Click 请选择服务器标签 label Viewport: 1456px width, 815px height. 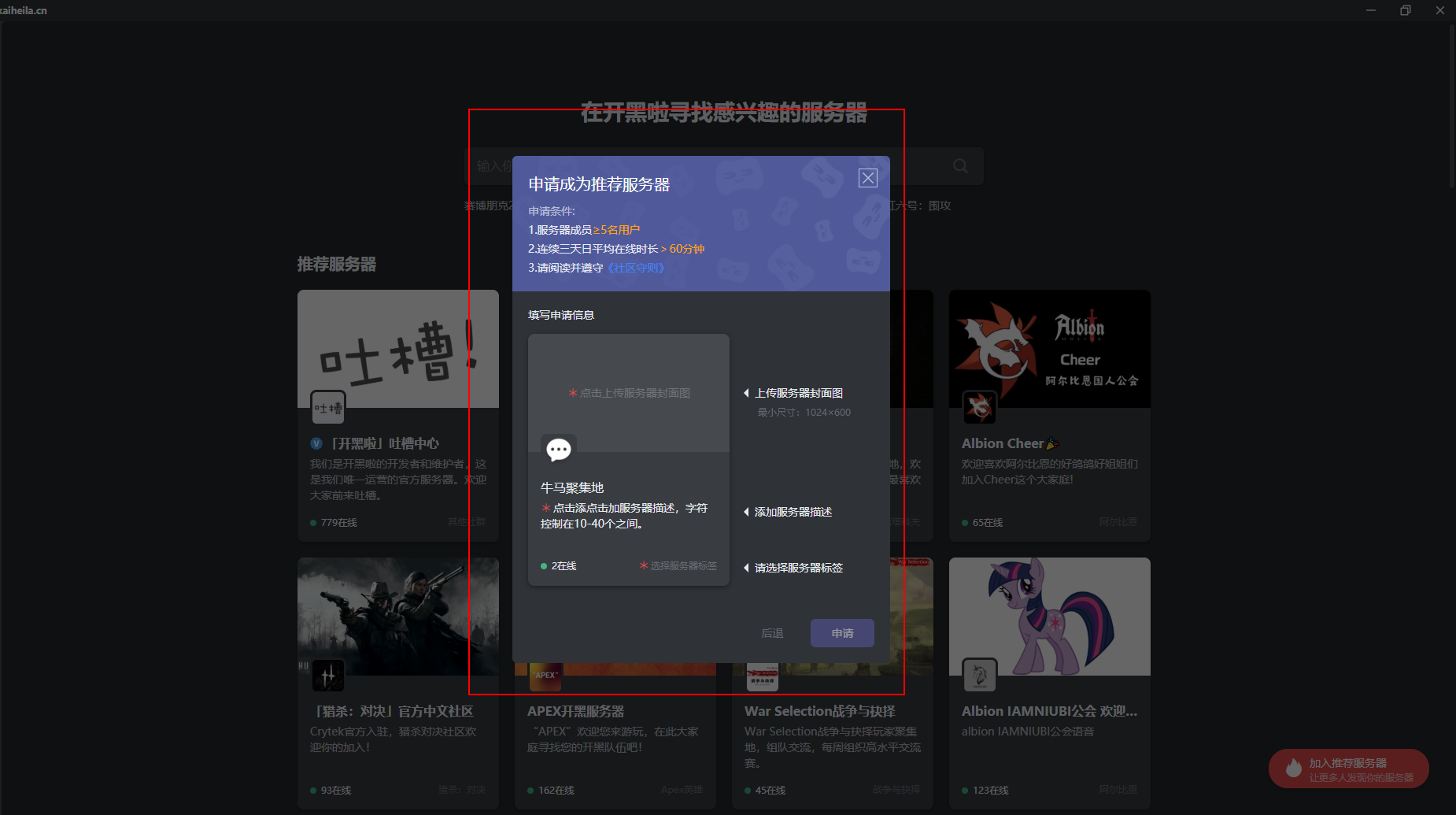[799, 568]
